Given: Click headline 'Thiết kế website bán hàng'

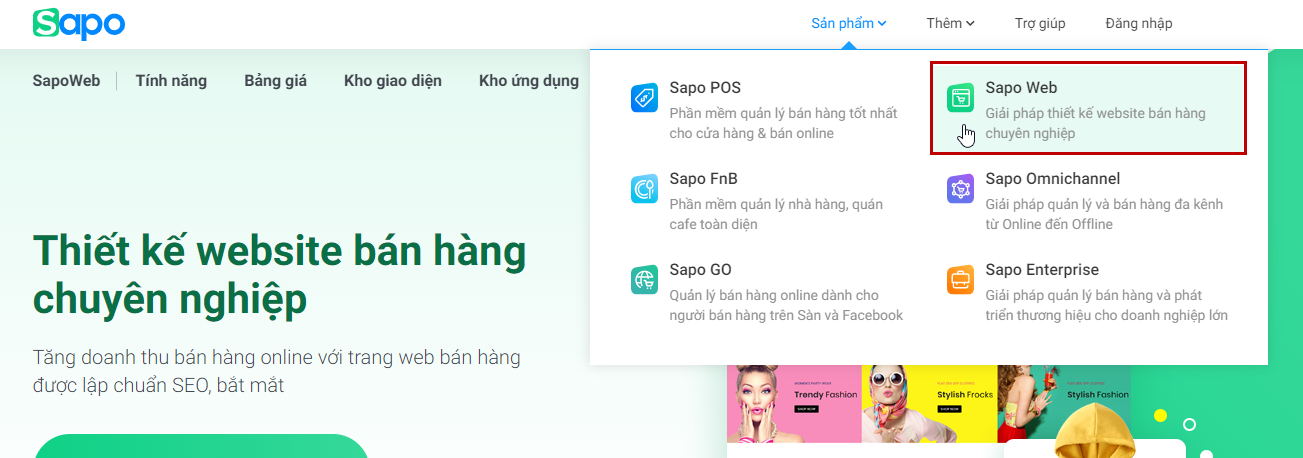Looking at the screenshot, I should point(279,251).
